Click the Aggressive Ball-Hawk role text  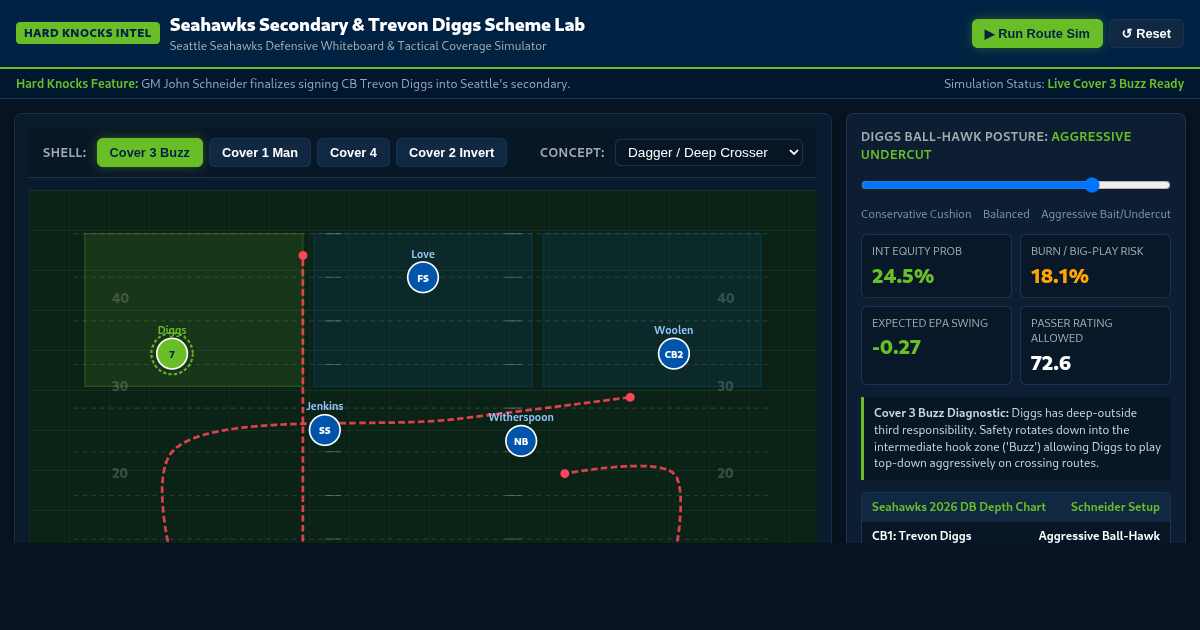pos(1099,536)
